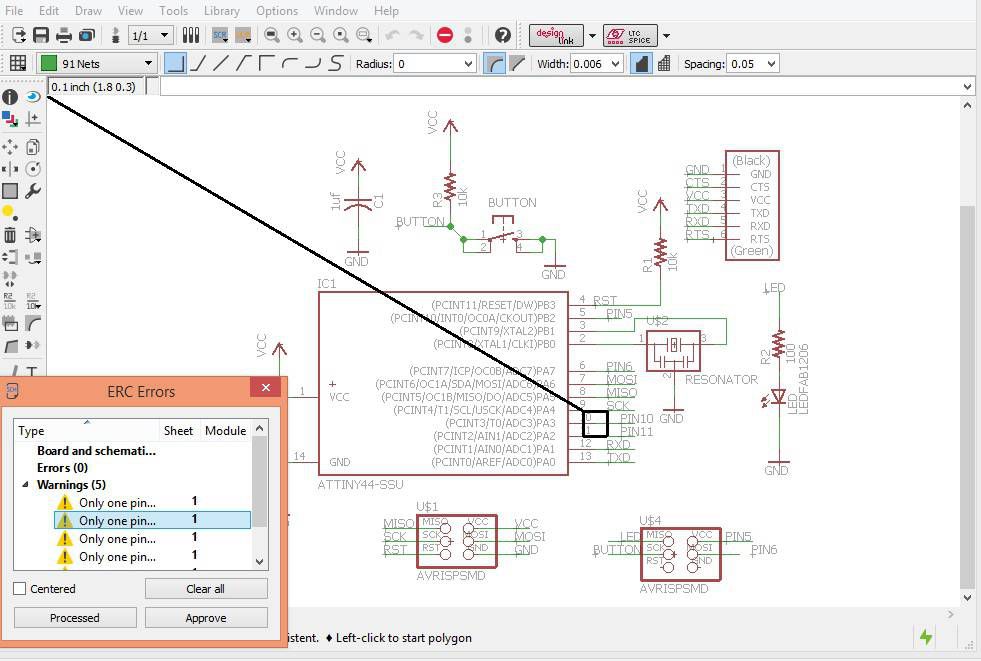Open the command line history dropdown arrow

[968, 87]
